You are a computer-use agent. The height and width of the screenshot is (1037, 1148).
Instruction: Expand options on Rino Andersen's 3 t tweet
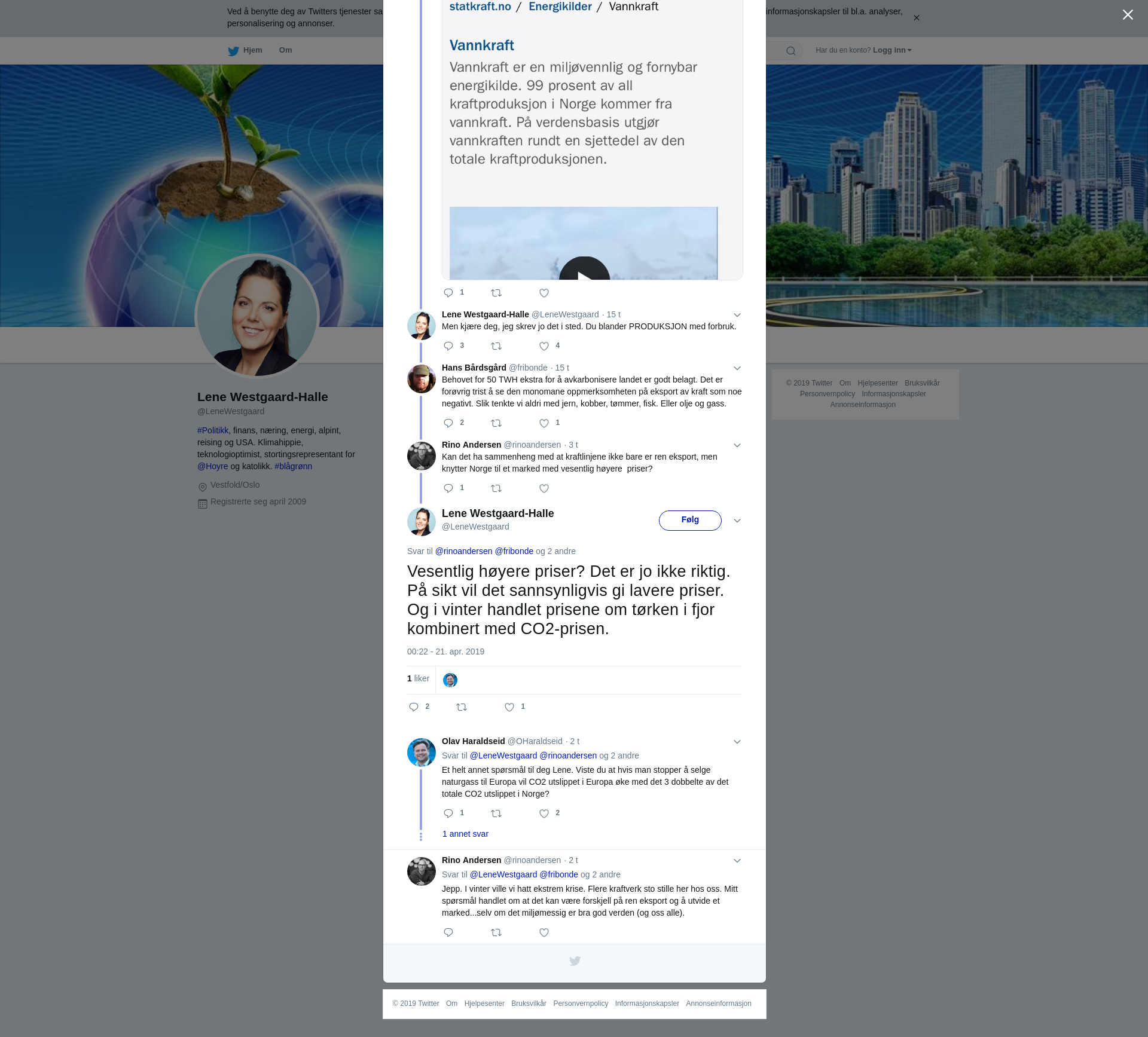737,445
